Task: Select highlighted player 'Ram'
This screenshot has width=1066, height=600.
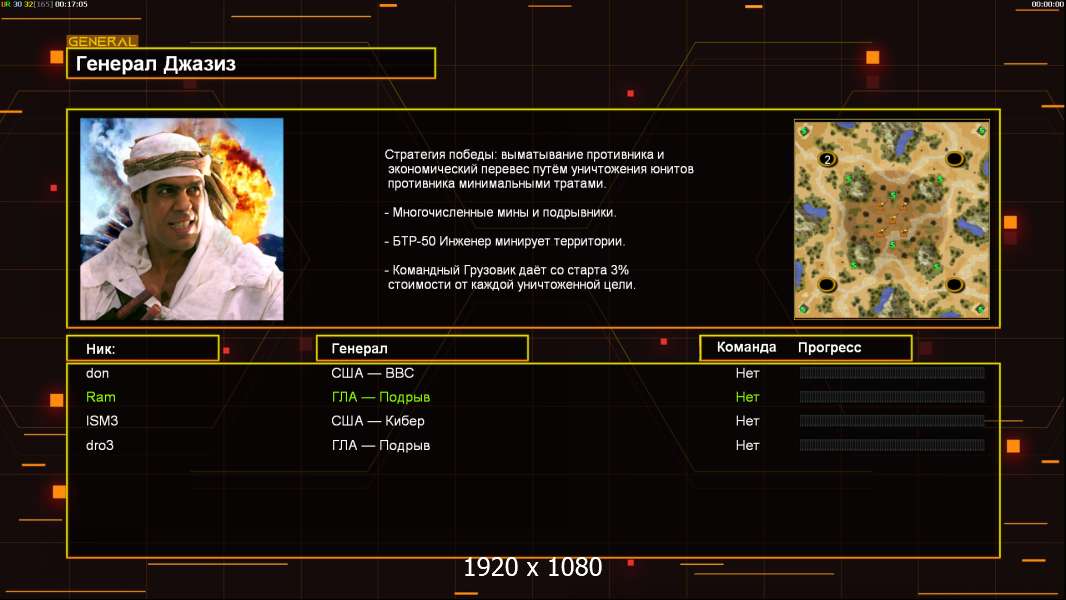Action: point(101,397)
